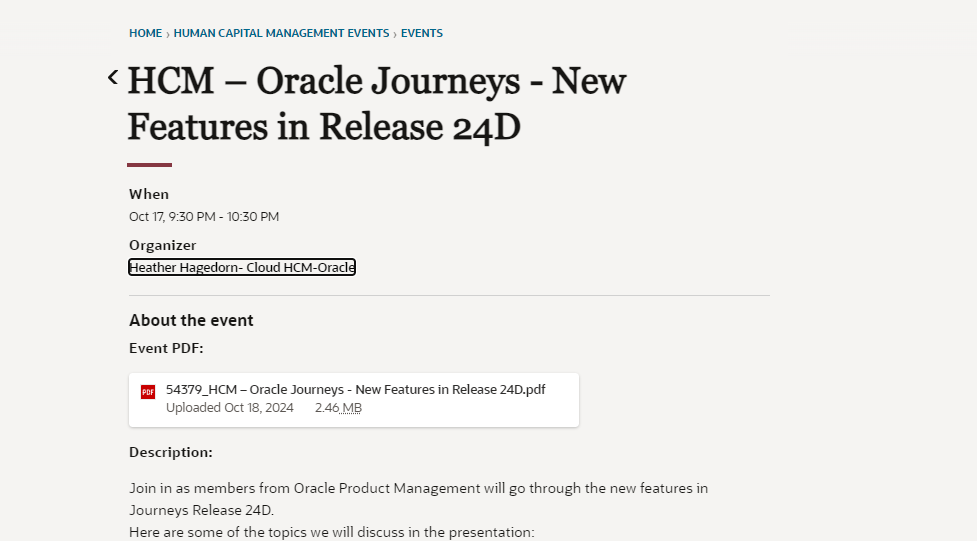Select the PDF attachment card
This screenshot has width=977, height=541.
pyautogui.click(x=354, y=400)
